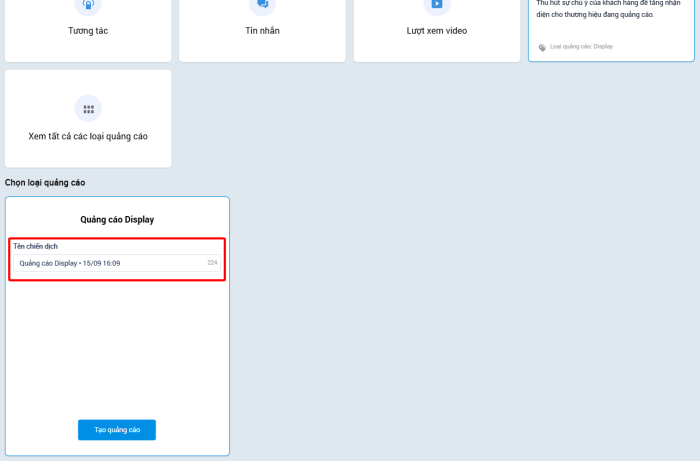The height and width of the screenshot is (461, 700).
Task: Choose the Tương tác card label
Action: [x=88, y=31]
